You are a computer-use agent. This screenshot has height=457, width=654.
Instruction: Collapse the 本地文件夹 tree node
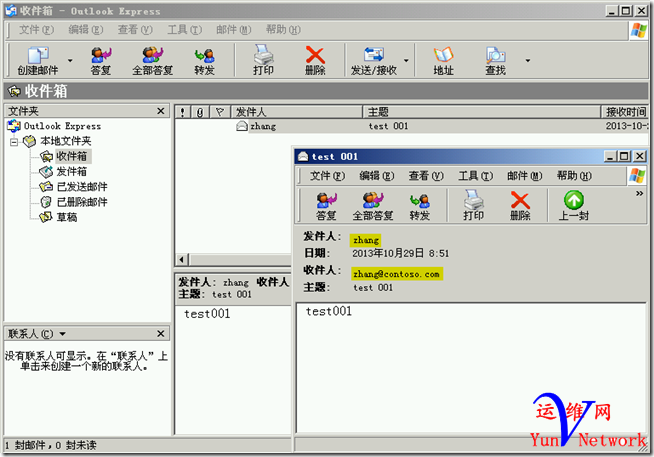[x=14, y=142]
